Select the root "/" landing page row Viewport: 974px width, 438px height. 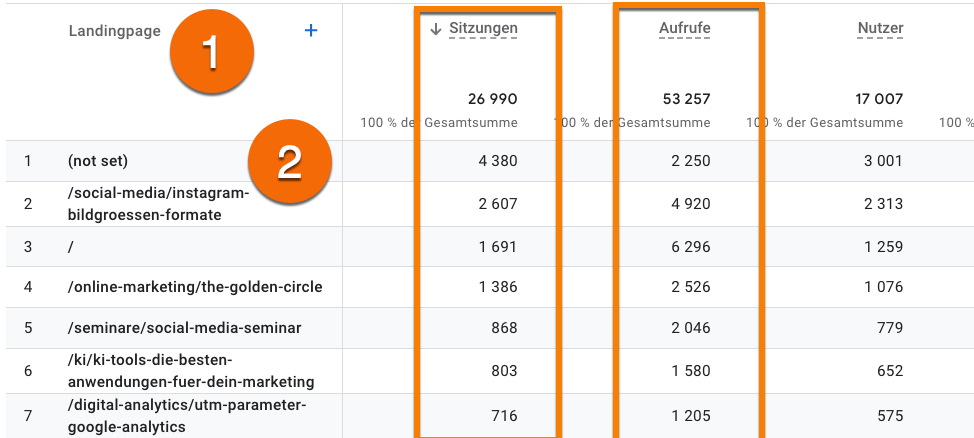72,246
